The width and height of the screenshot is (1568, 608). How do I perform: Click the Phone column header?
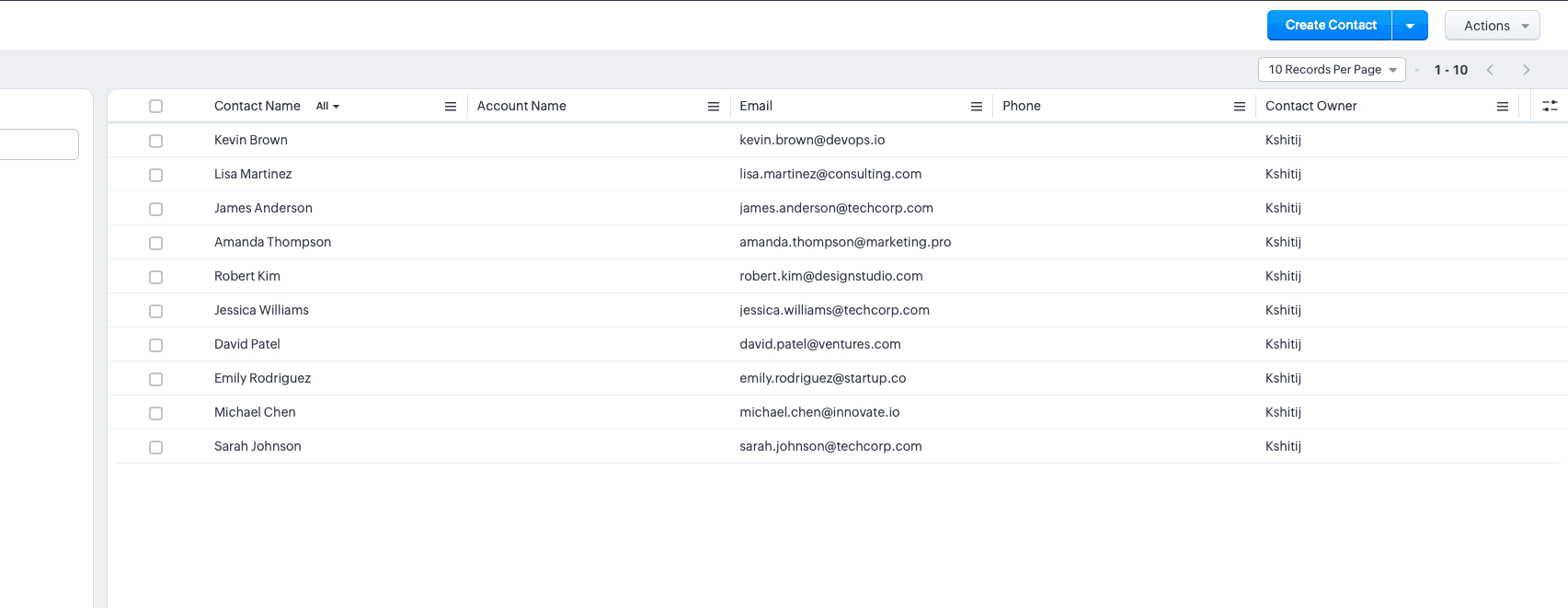pos(1022,106)
